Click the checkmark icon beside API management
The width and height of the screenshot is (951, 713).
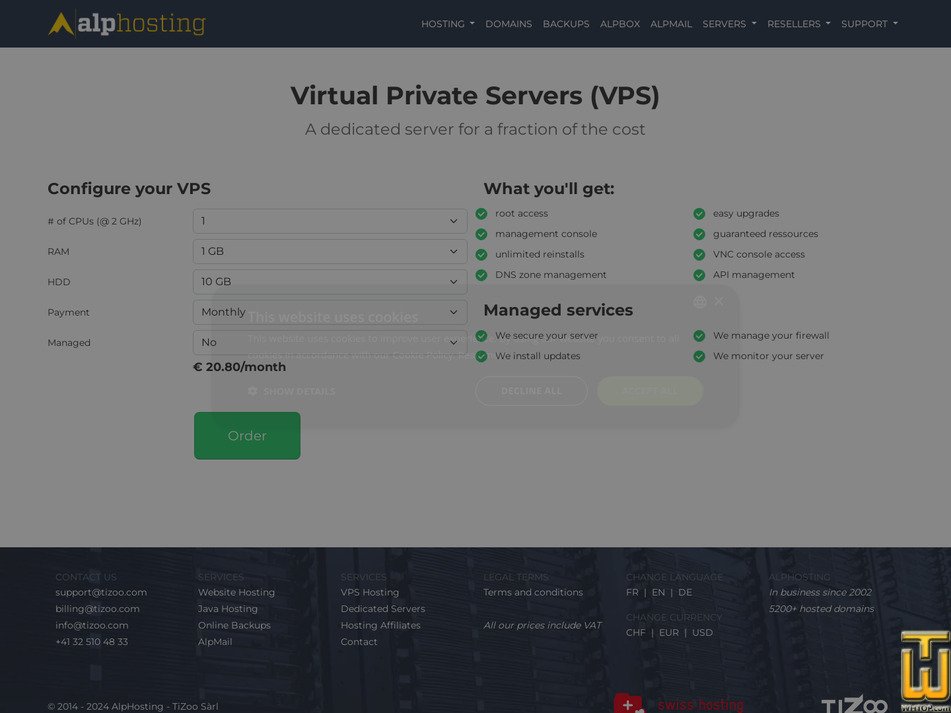pyautogui.click(x=699, y=275)
